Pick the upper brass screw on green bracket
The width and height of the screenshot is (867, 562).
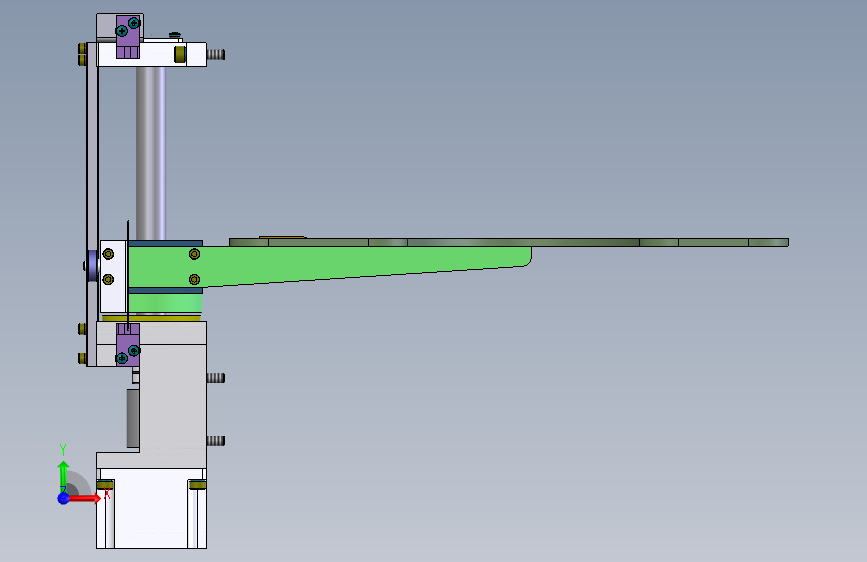194,254
